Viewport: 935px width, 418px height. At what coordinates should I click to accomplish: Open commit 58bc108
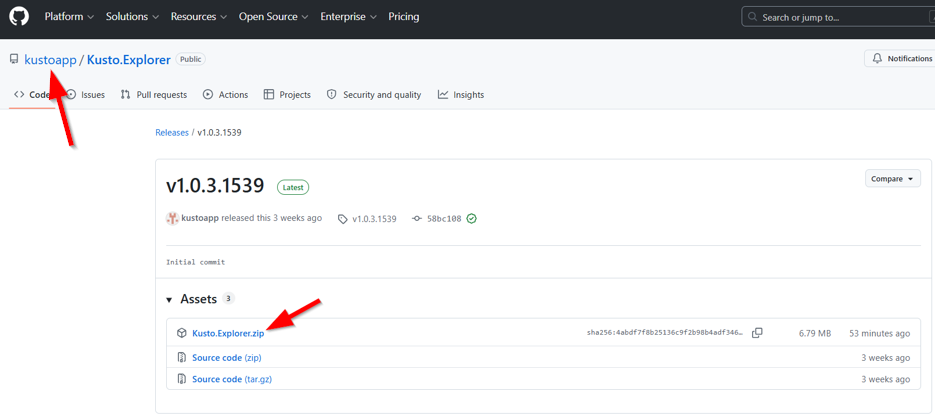(x=444, y=219)
